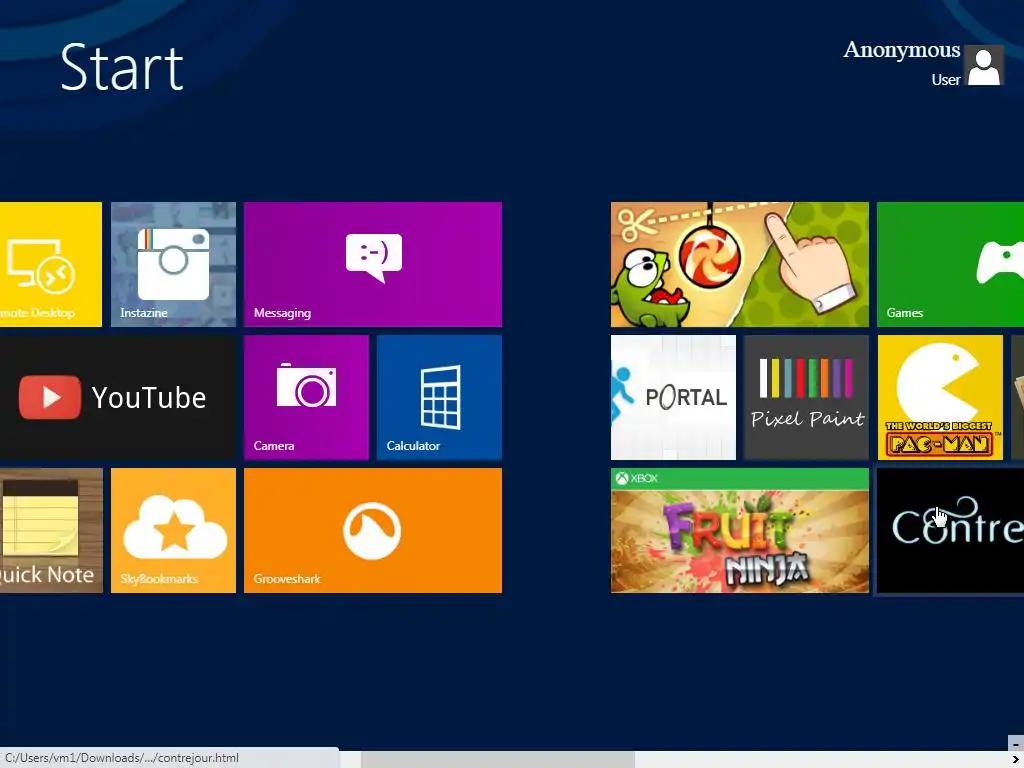This screenshot has width=1024, height=768.
Task: Launch the Cut the Rope game tile
Action: tap(740, 264)
